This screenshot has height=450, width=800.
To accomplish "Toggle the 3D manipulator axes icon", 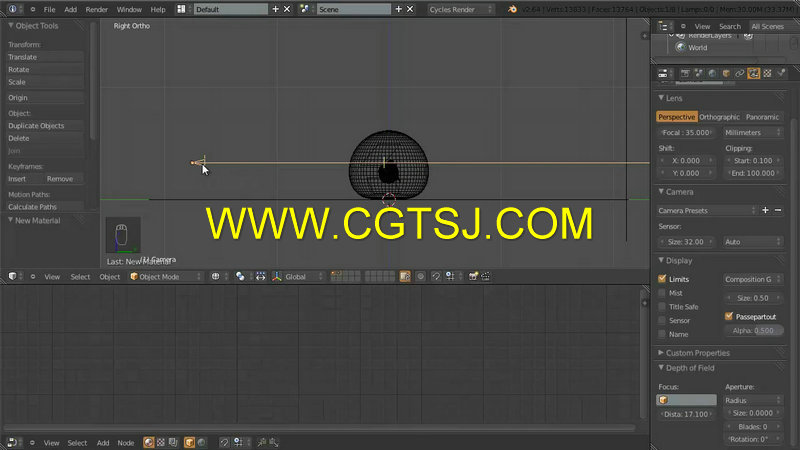I will (277, 277).
